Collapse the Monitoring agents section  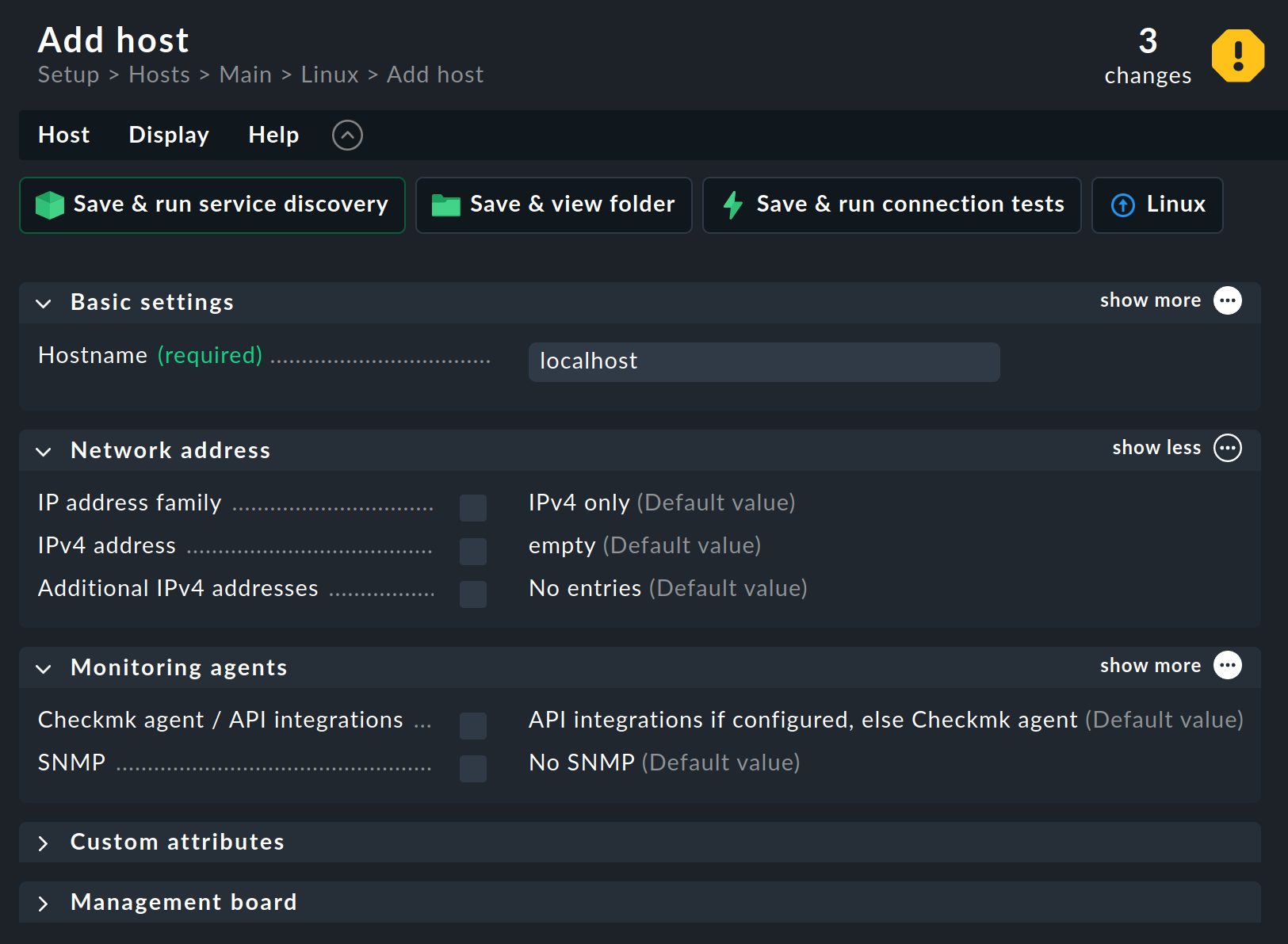pos(44,669)
